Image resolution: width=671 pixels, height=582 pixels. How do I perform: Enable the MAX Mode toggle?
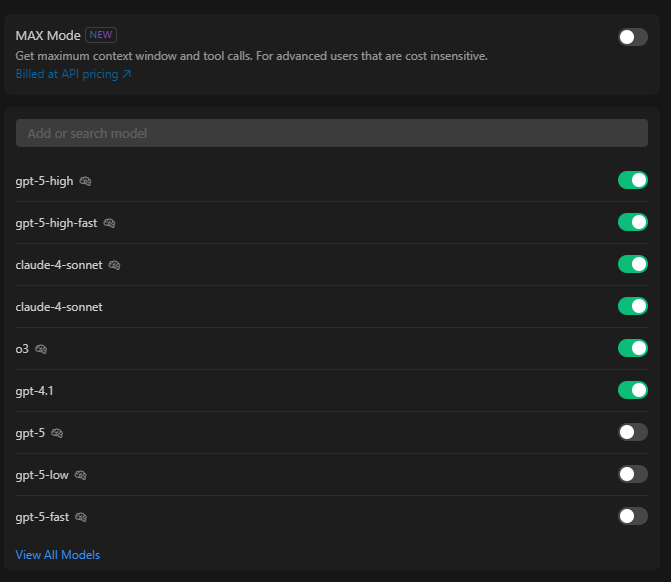(x=632, y=37)
